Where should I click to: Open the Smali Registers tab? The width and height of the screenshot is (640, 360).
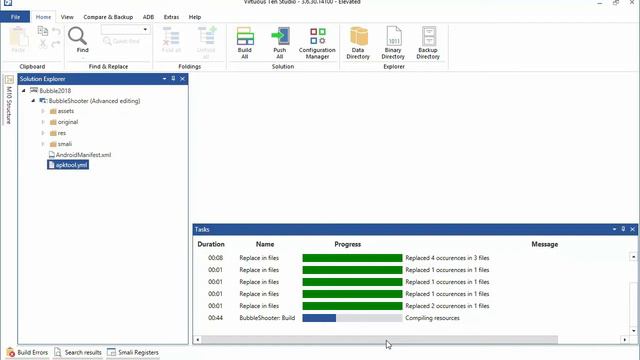click(x=133, y=352)
